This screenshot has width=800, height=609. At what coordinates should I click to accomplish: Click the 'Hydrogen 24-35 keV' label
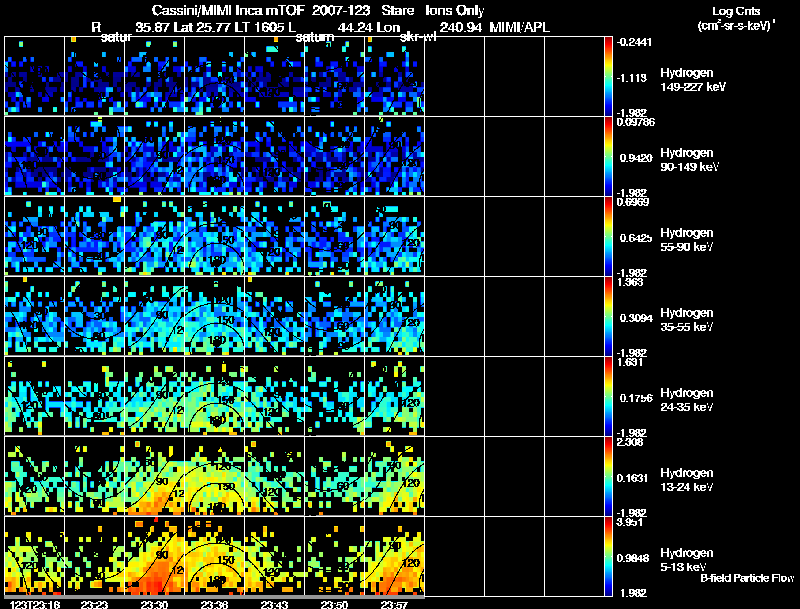687,400
